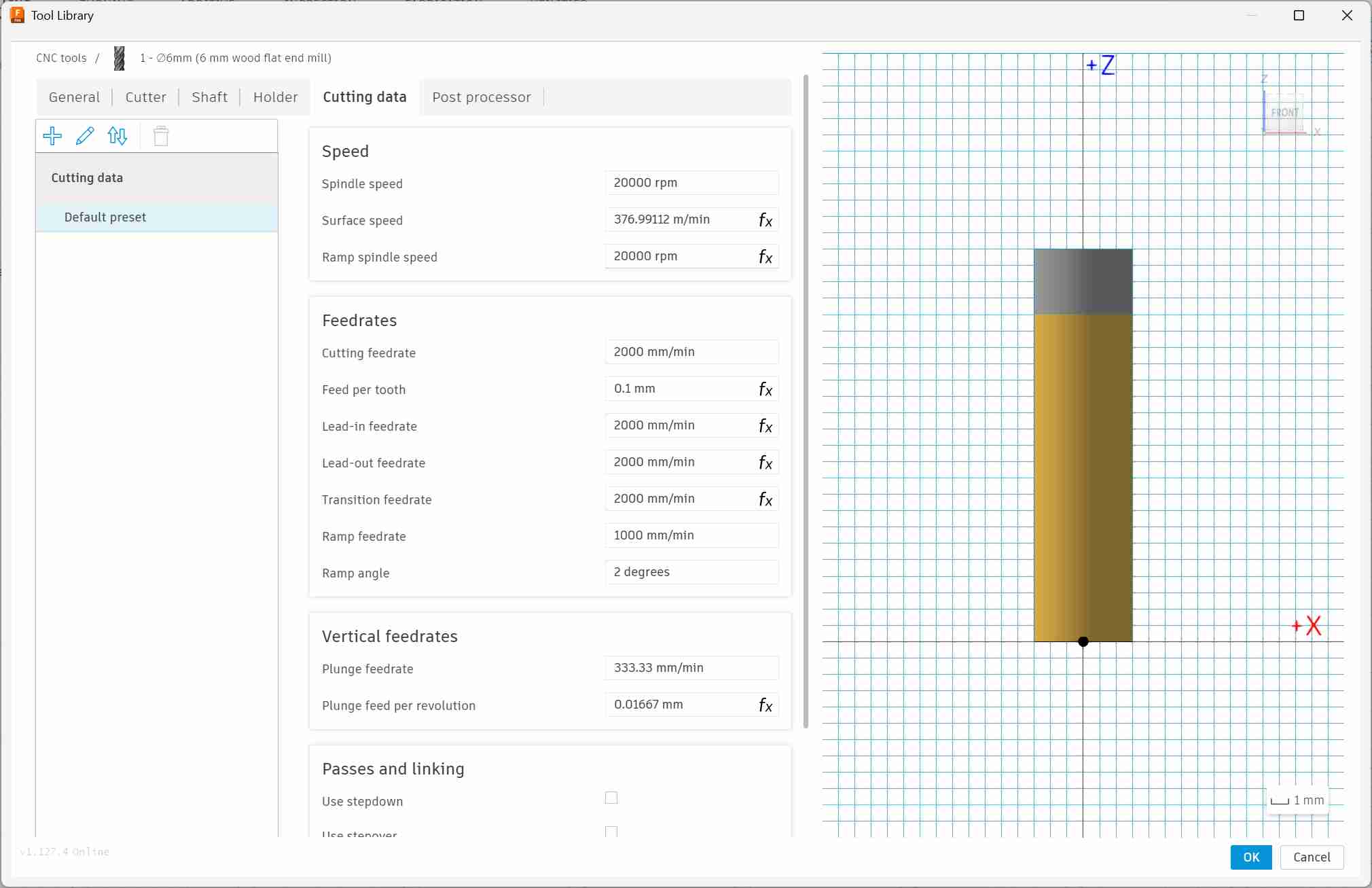Switch to the Post processor tab

click(x=481, y=97)
